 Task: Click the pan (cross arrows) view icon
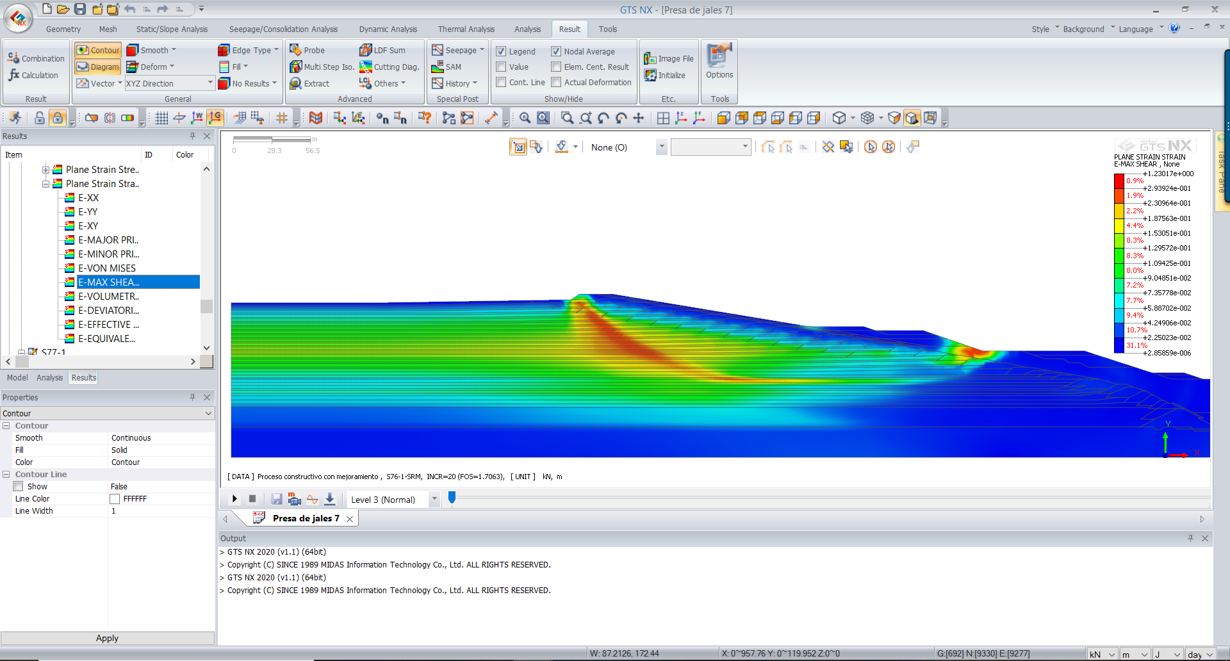(639, 118)
